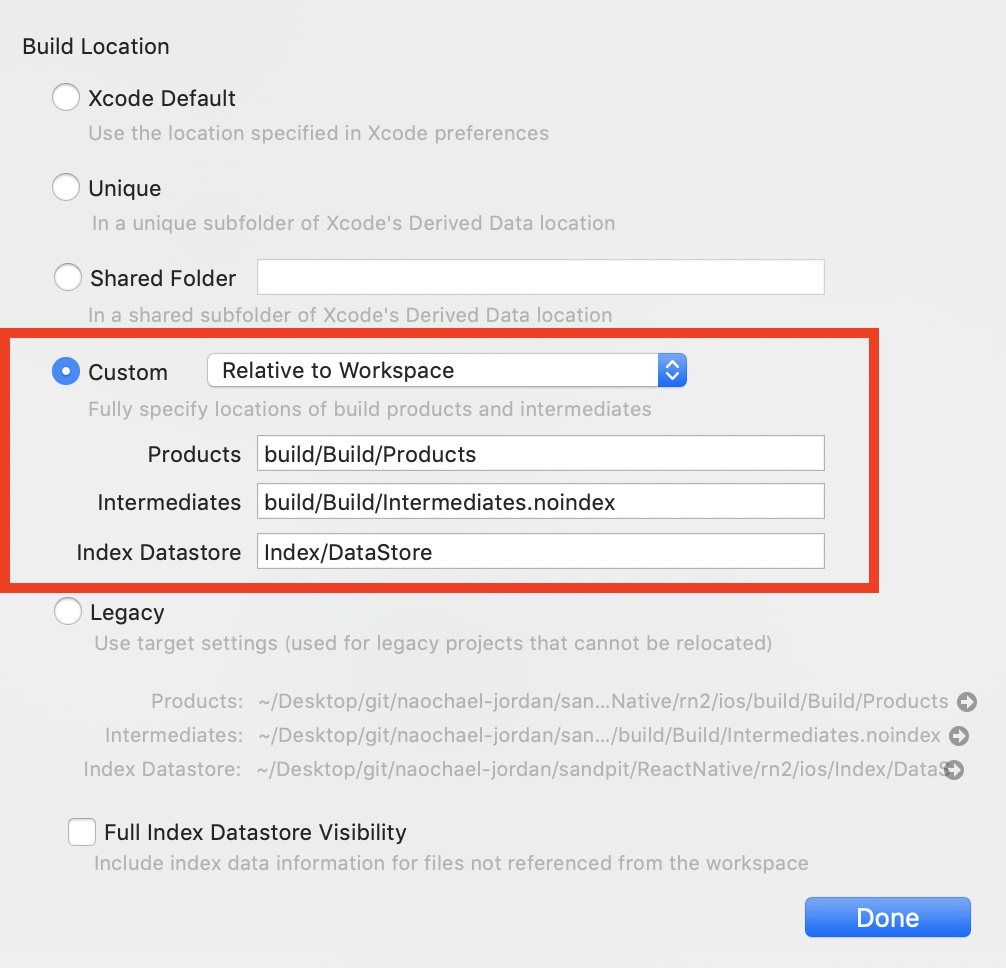Click the Build Location heading
The image size is (1006, 968).
96,47
